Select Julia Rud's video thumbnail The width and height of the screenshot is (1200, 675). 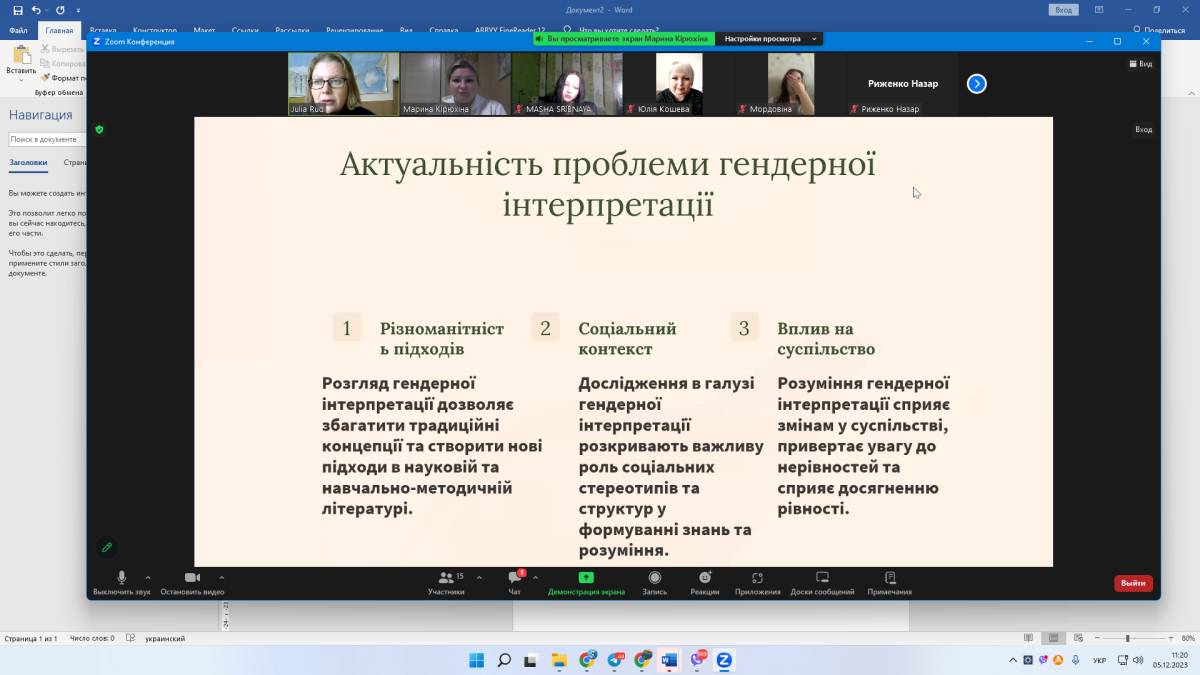click(x=343, y=83)
